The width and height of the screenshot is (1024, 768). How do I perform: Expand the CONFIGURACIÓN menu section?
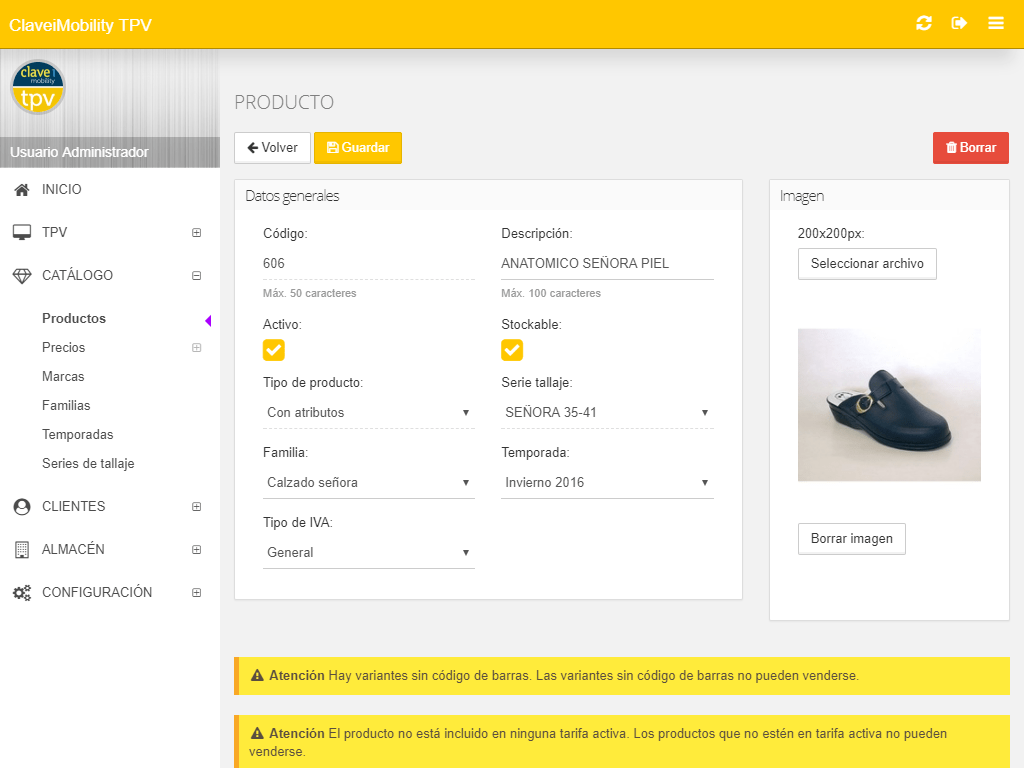click(x=197, y=593)
